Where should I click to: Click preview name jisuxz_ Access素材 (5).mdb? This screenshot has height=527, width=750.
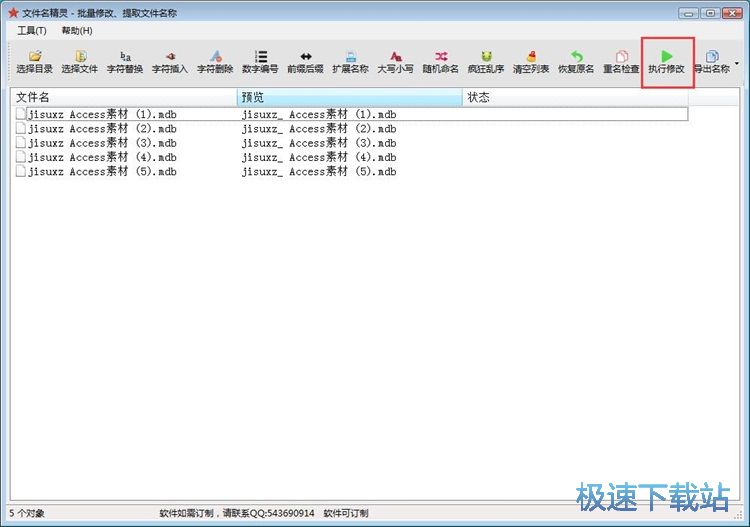point(319,172)
